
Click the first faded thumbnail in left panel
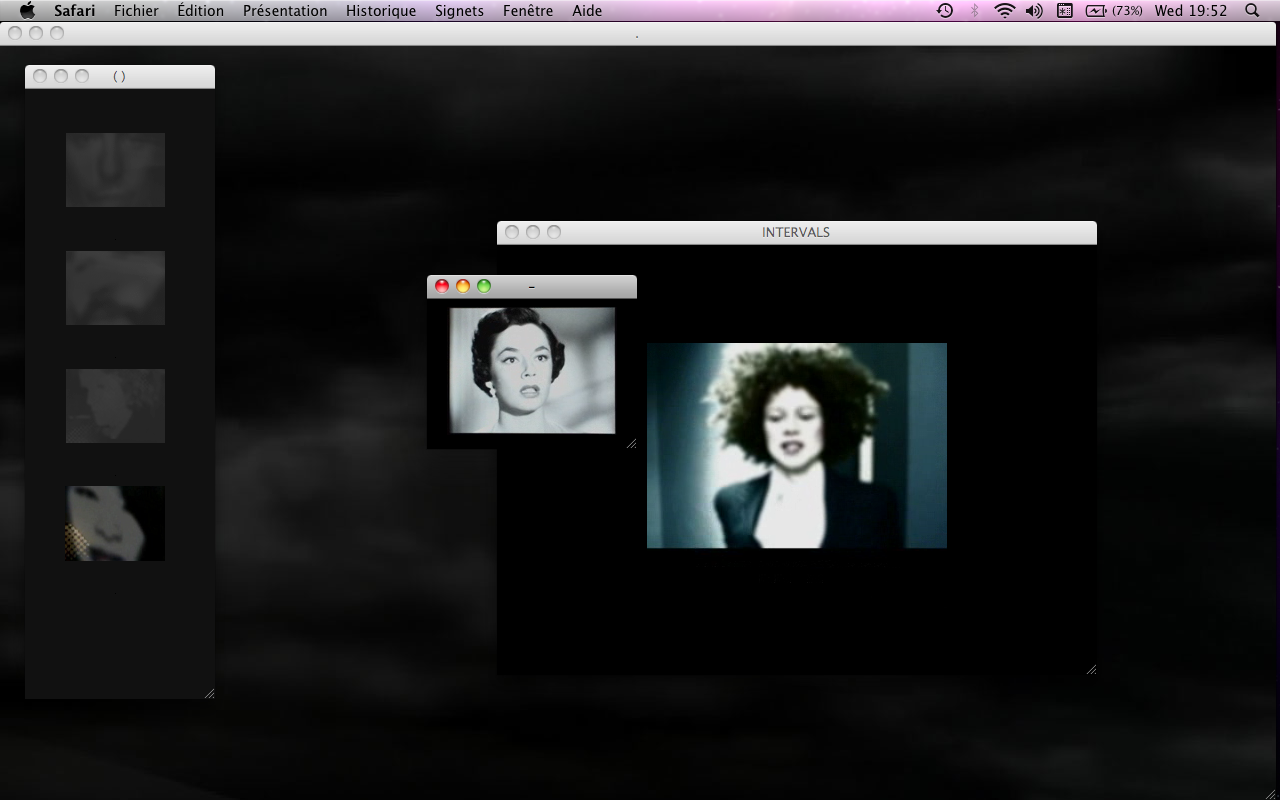pos(115,170)
